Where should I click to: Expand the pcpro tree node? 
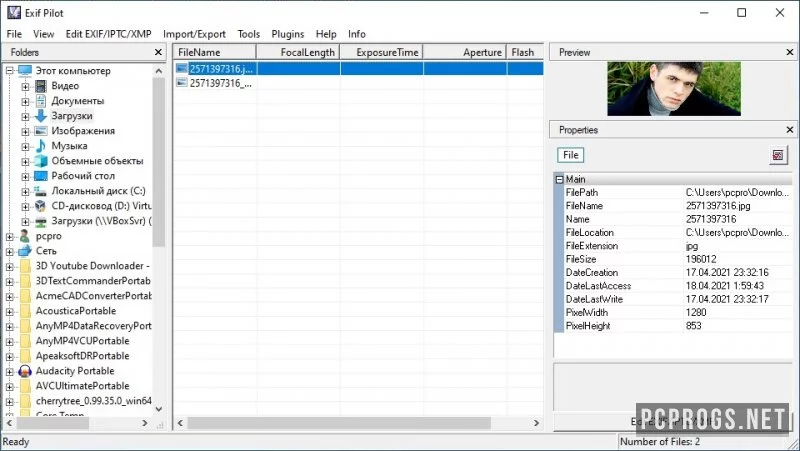coord(10,236)
